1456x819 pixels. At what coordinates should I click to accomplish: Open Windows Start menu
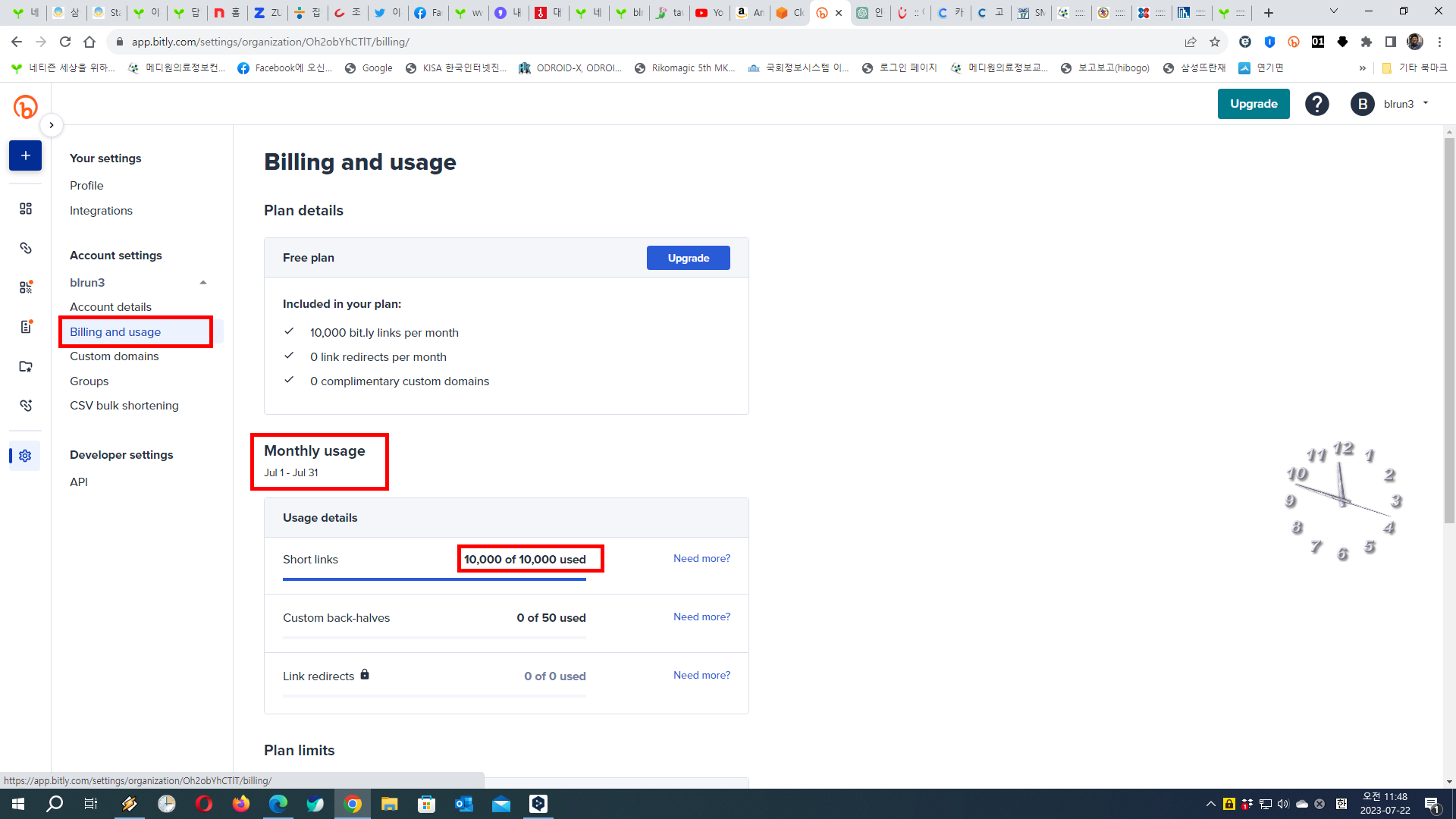pos(18,804)
